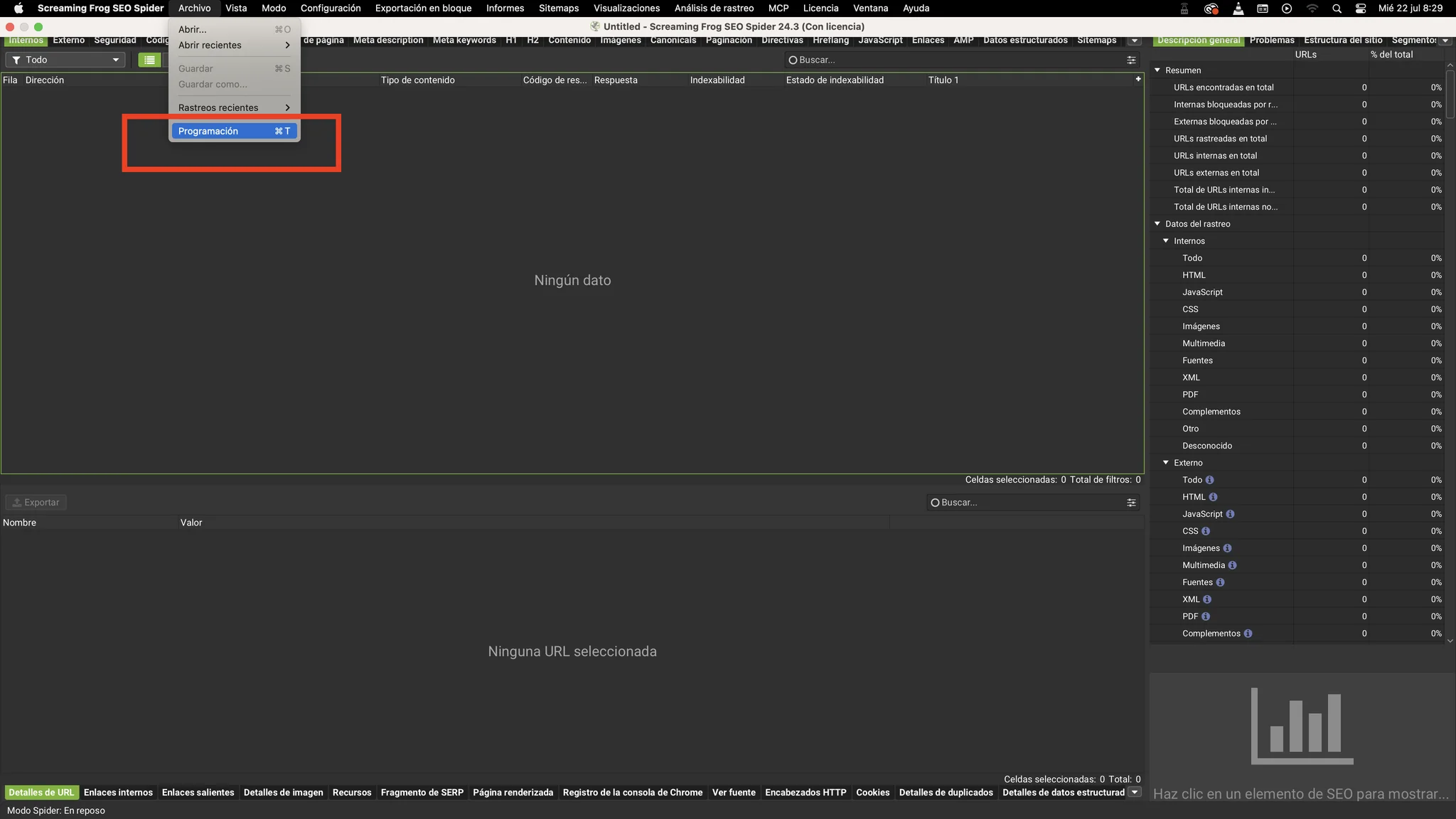
Task: Click the funnel icon in the Todo filter
Action: click(x=16, y=60)
